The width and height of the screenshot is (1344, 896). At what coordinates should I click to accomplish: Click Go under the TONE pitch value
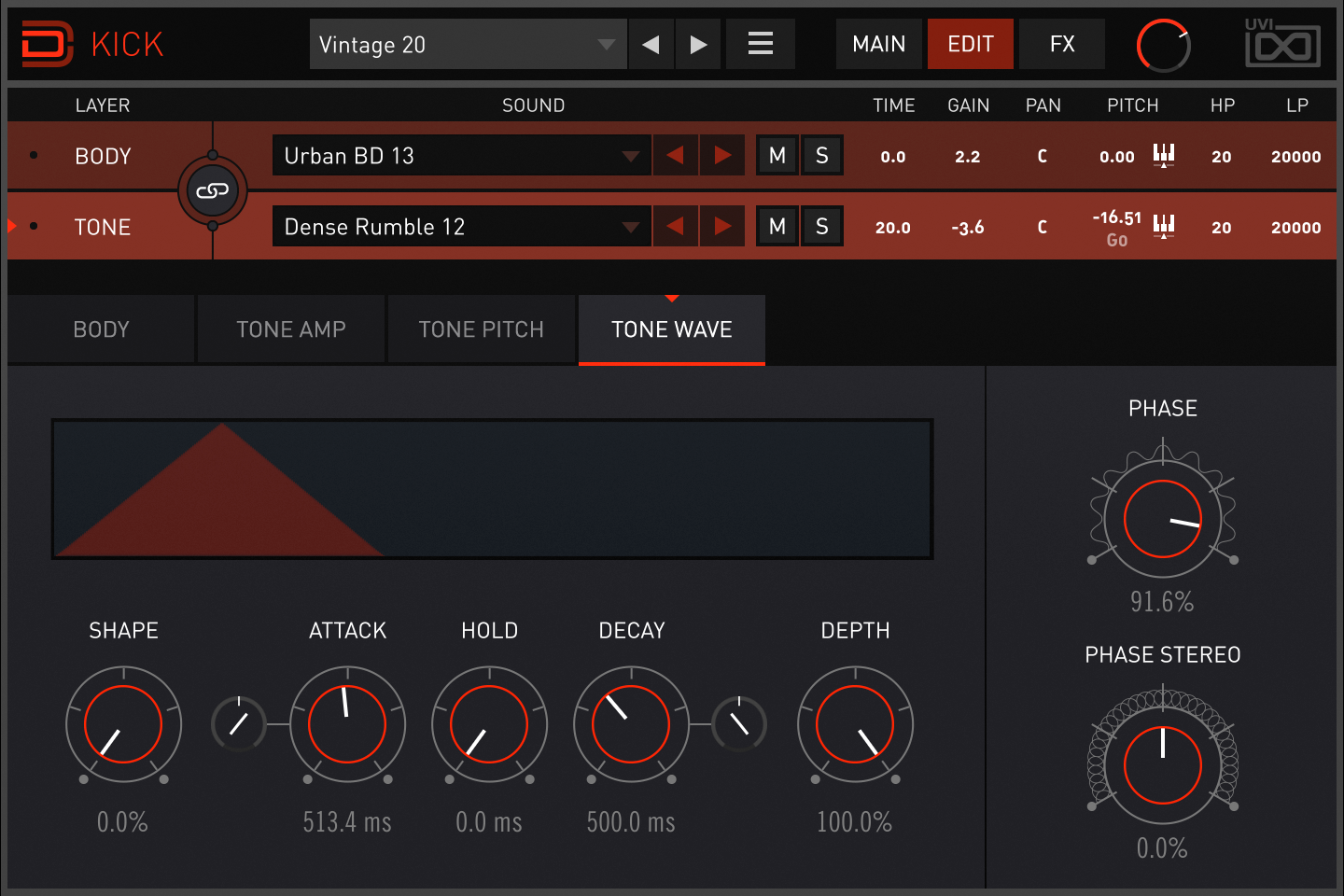point(1116,240)
